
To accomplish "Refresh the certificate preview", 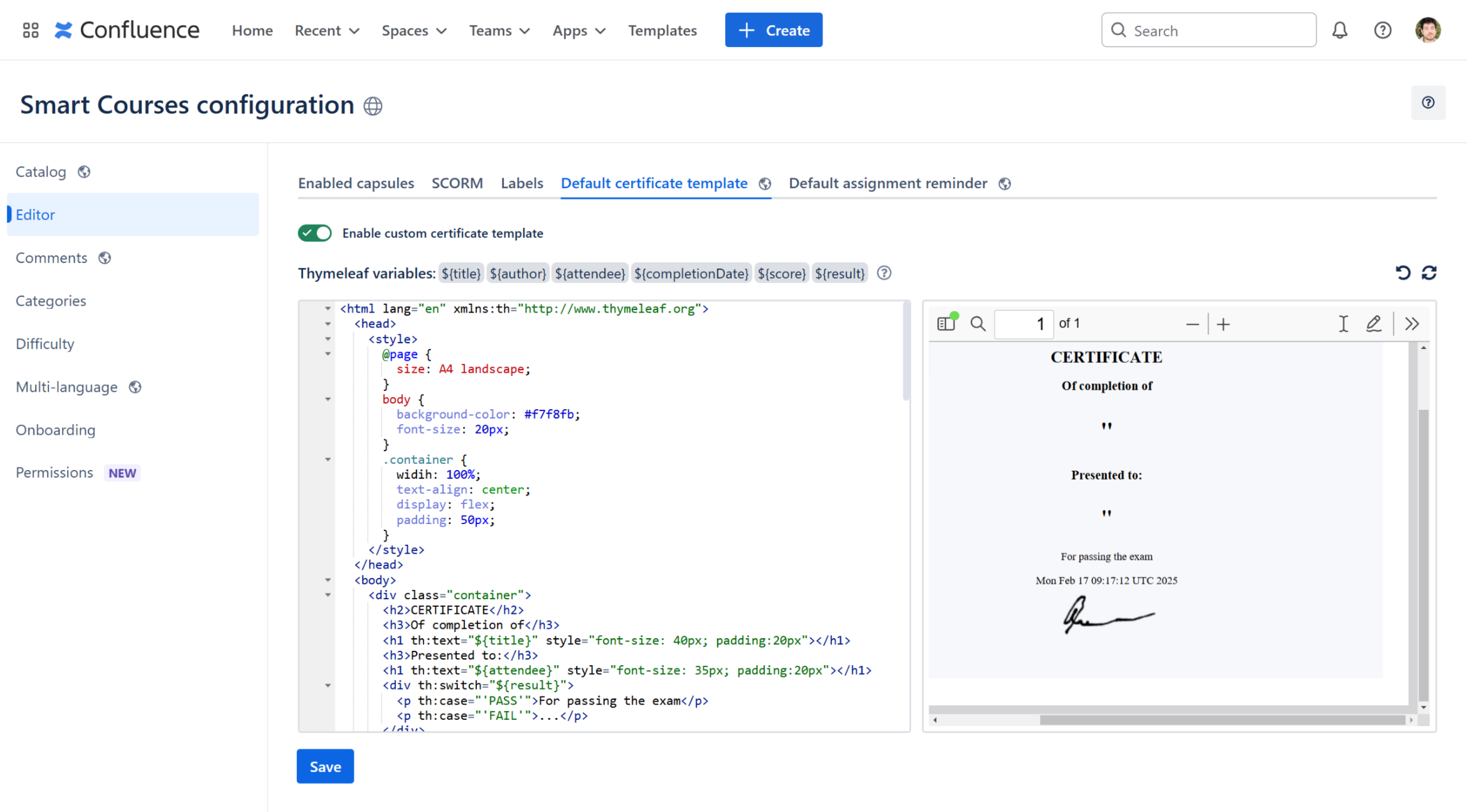I will coord(1429,273).
